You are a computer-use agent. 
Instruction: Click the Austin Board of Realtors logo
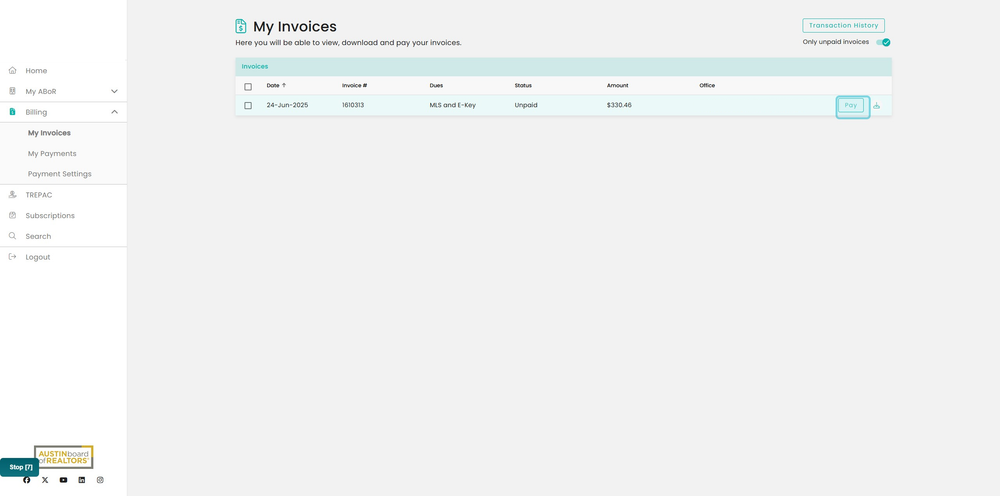pyautogui.click(x=64, y=456)
